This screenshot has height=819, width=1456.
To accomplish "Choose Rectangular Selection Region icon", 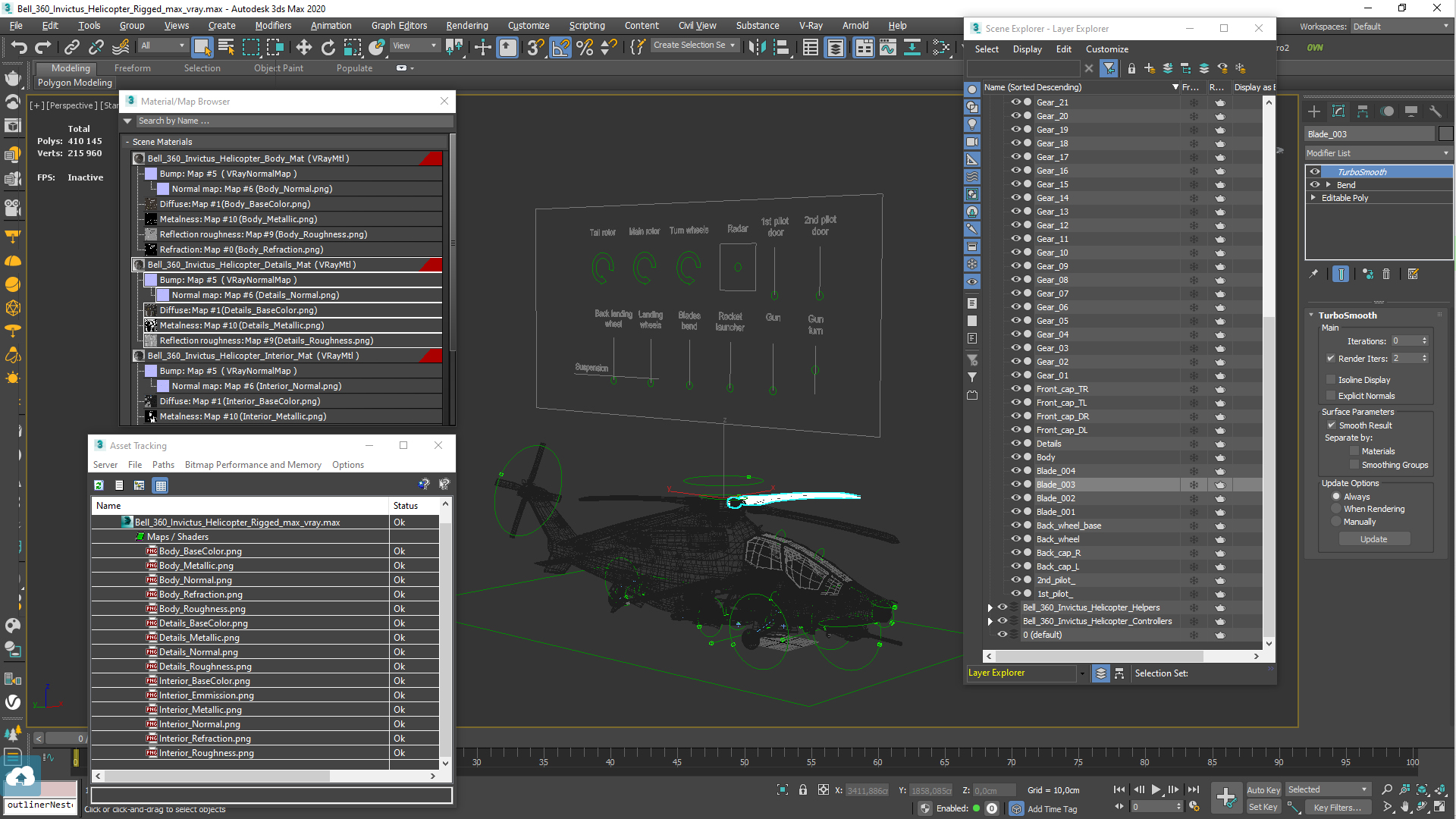I will 251,47.
